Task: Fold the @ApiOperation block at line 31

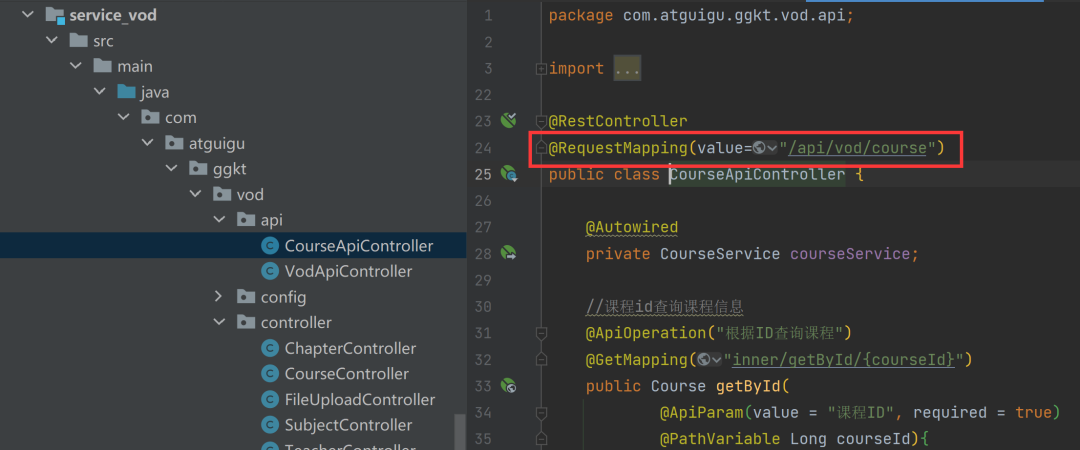Action: (541, 332)
